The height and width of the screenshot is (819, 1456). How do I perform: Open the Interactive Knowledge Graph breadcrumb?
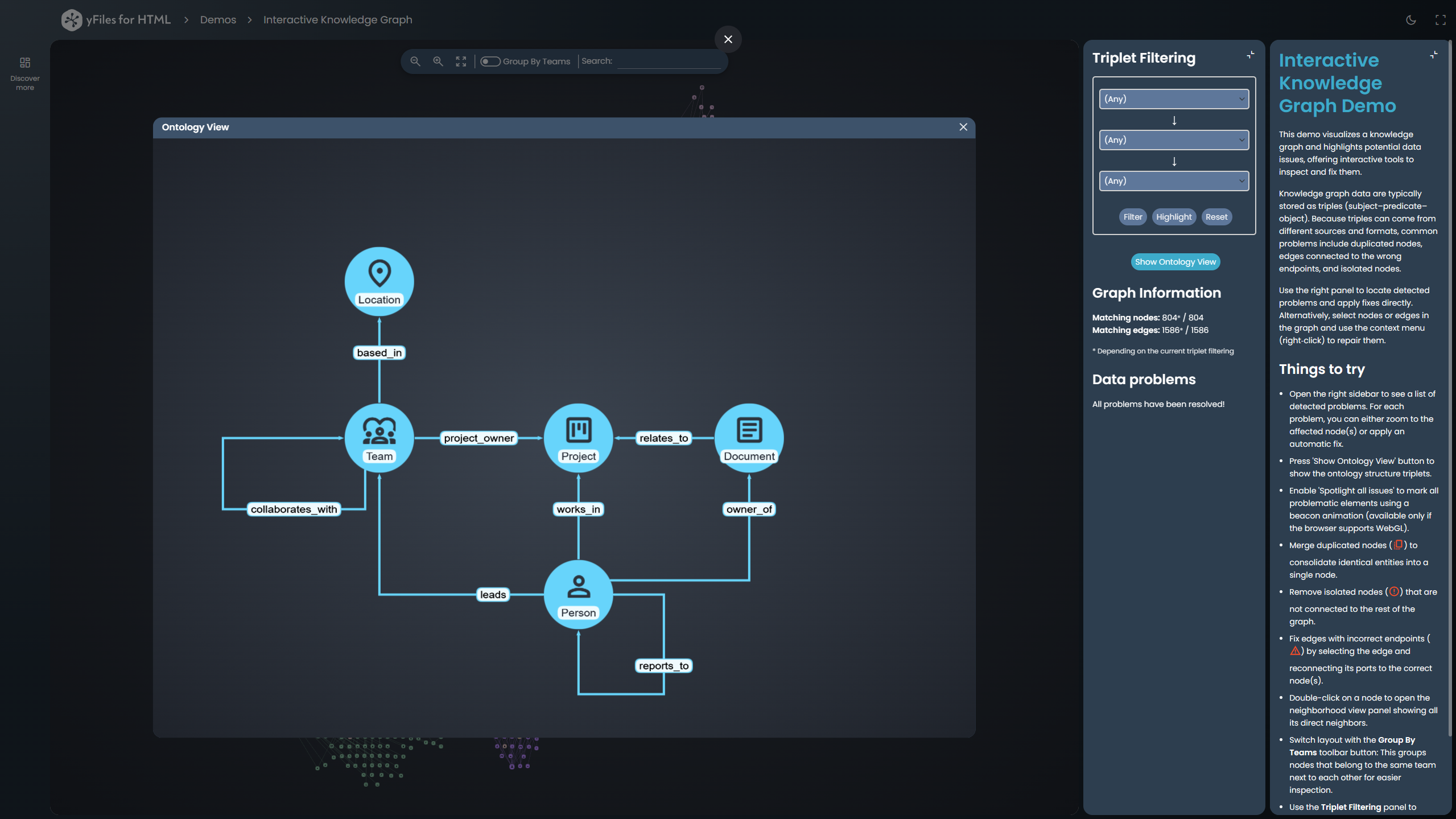[x=337, y=20]
